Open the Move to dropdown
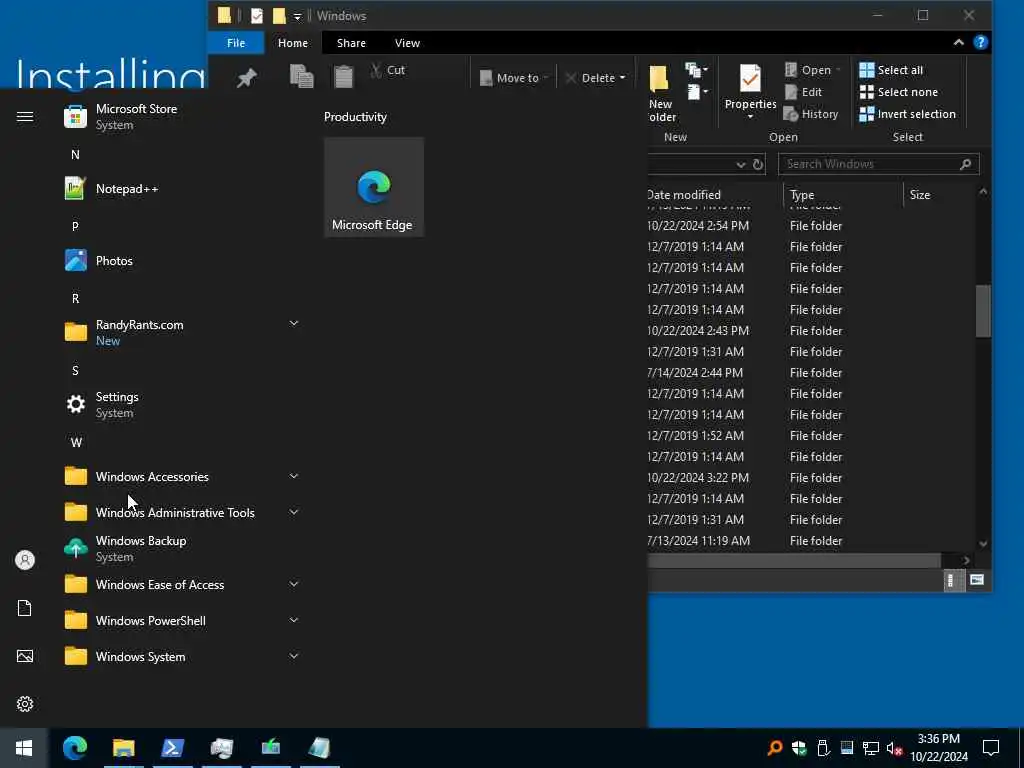 [515, 78]
